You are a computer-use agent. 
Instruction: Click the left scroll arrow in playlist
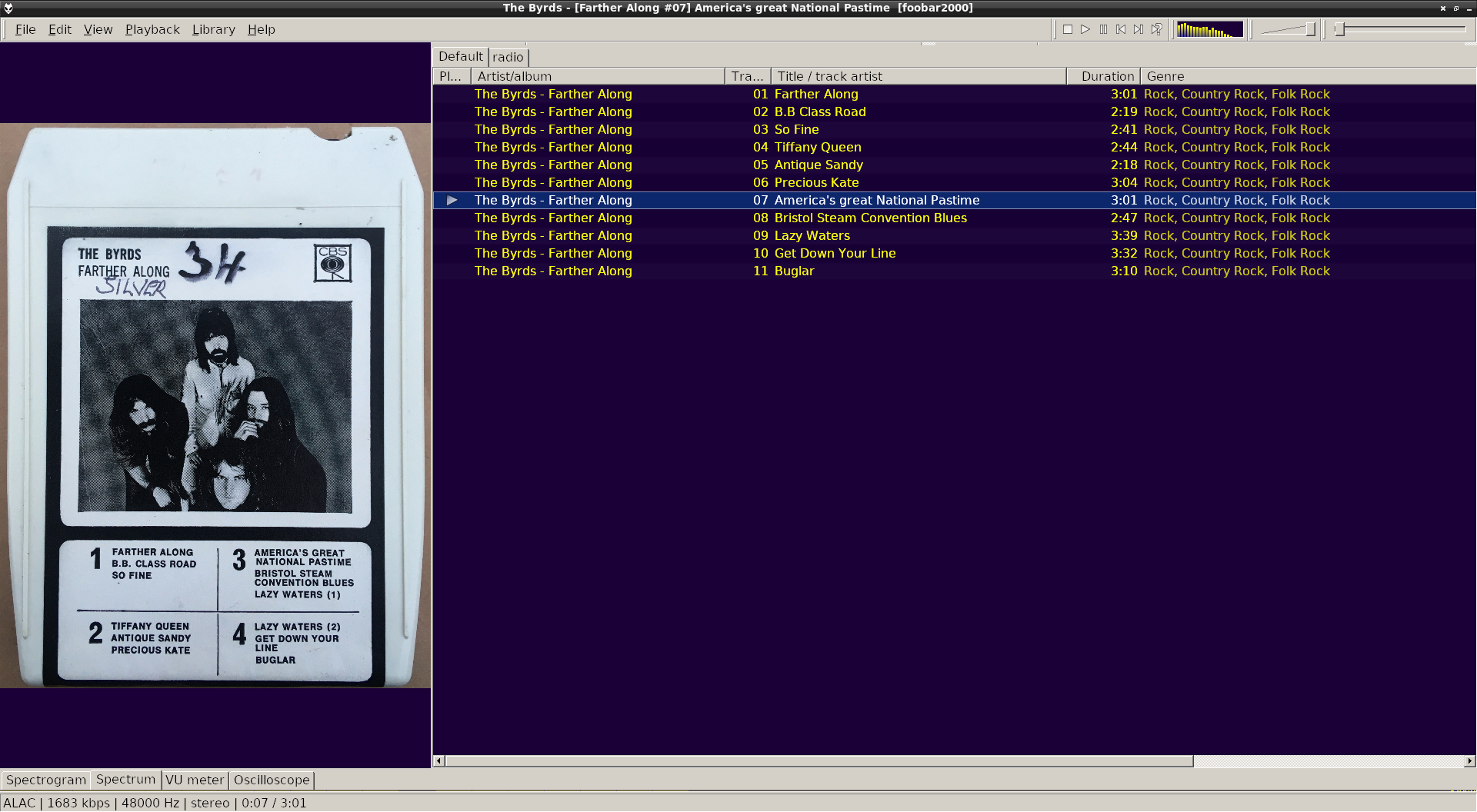tap(438, 761)
